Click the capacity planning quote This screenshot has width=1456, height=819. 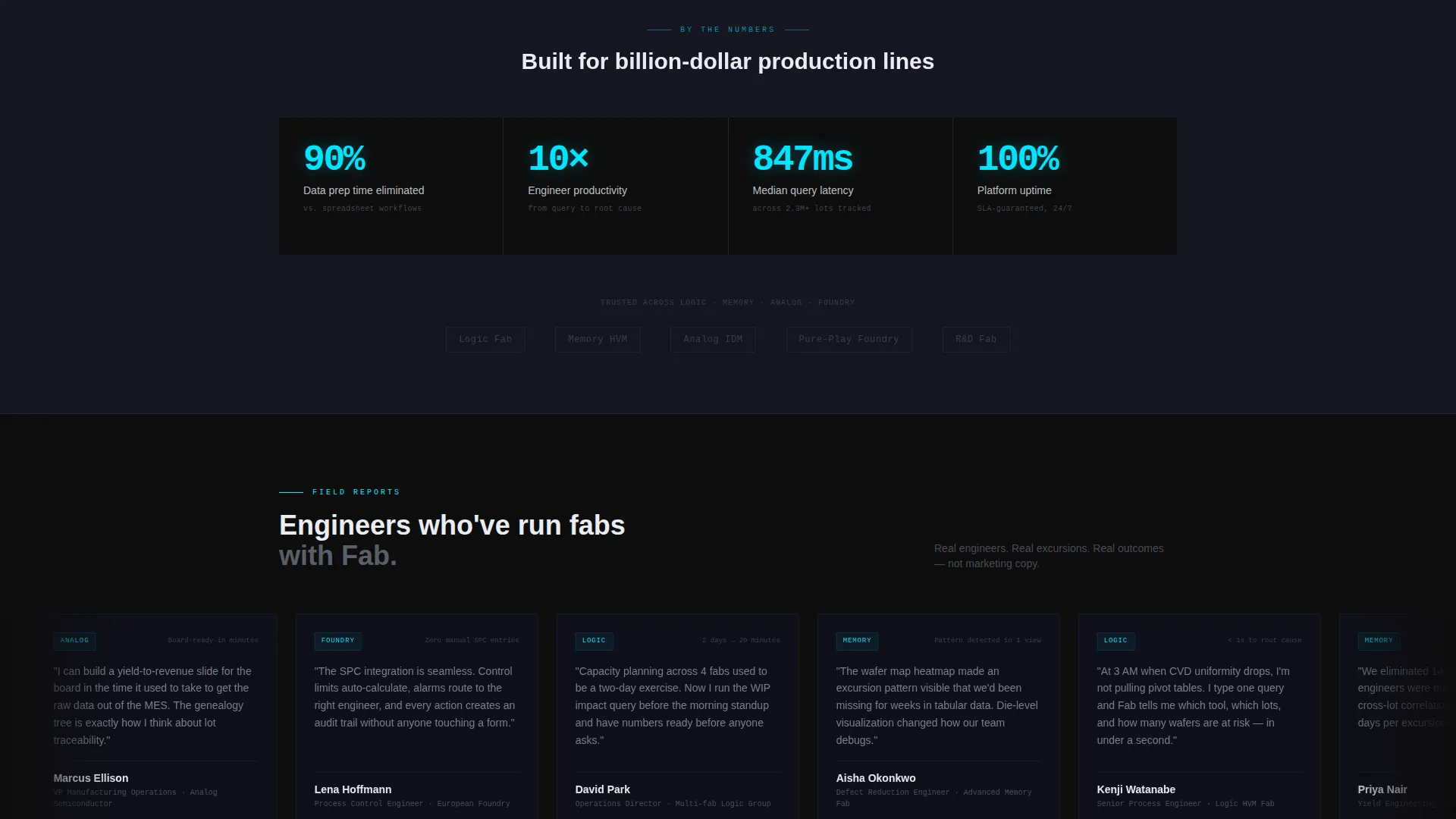click(673, 705)
